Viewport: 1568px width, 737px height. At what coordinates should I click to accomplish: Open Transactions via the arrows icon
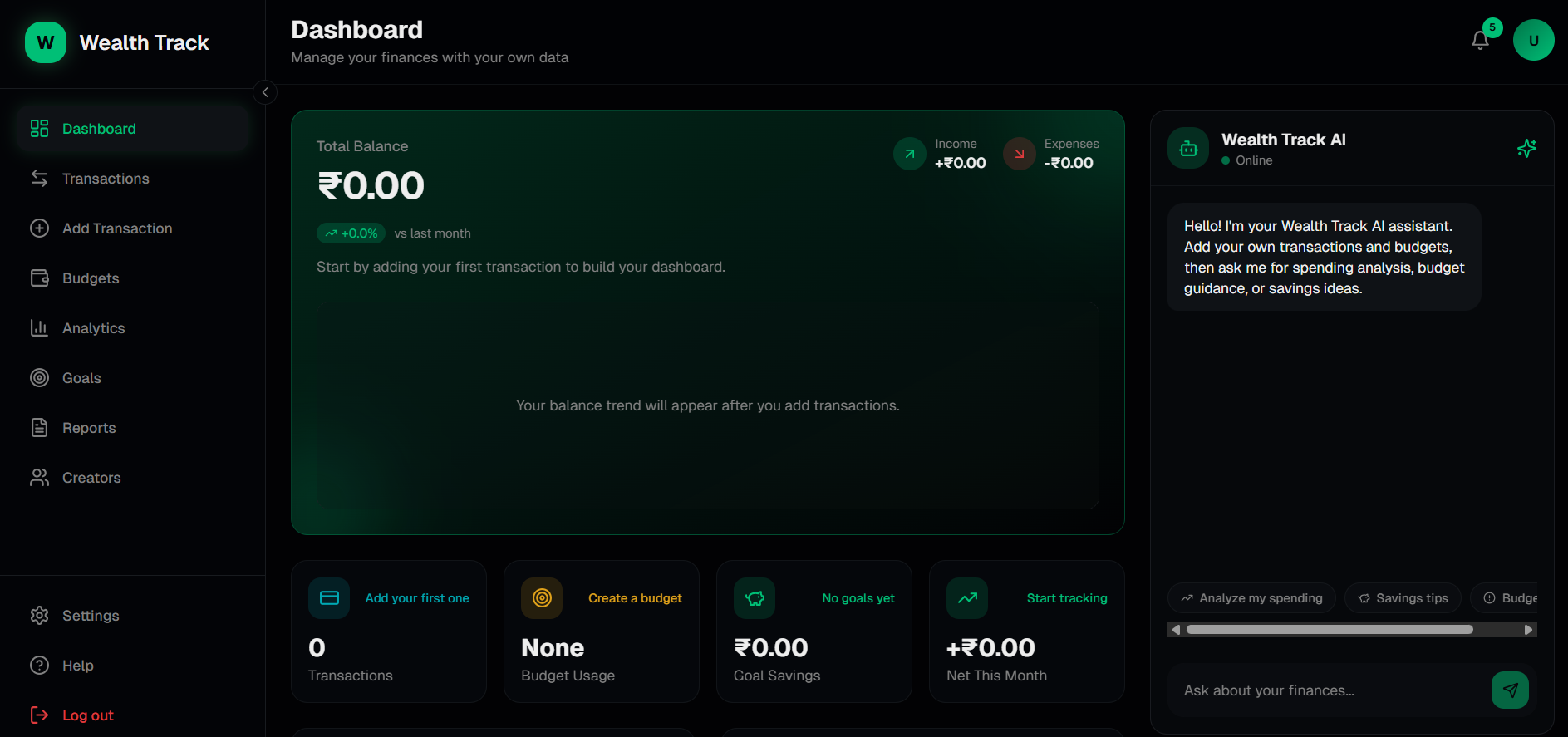39,178
